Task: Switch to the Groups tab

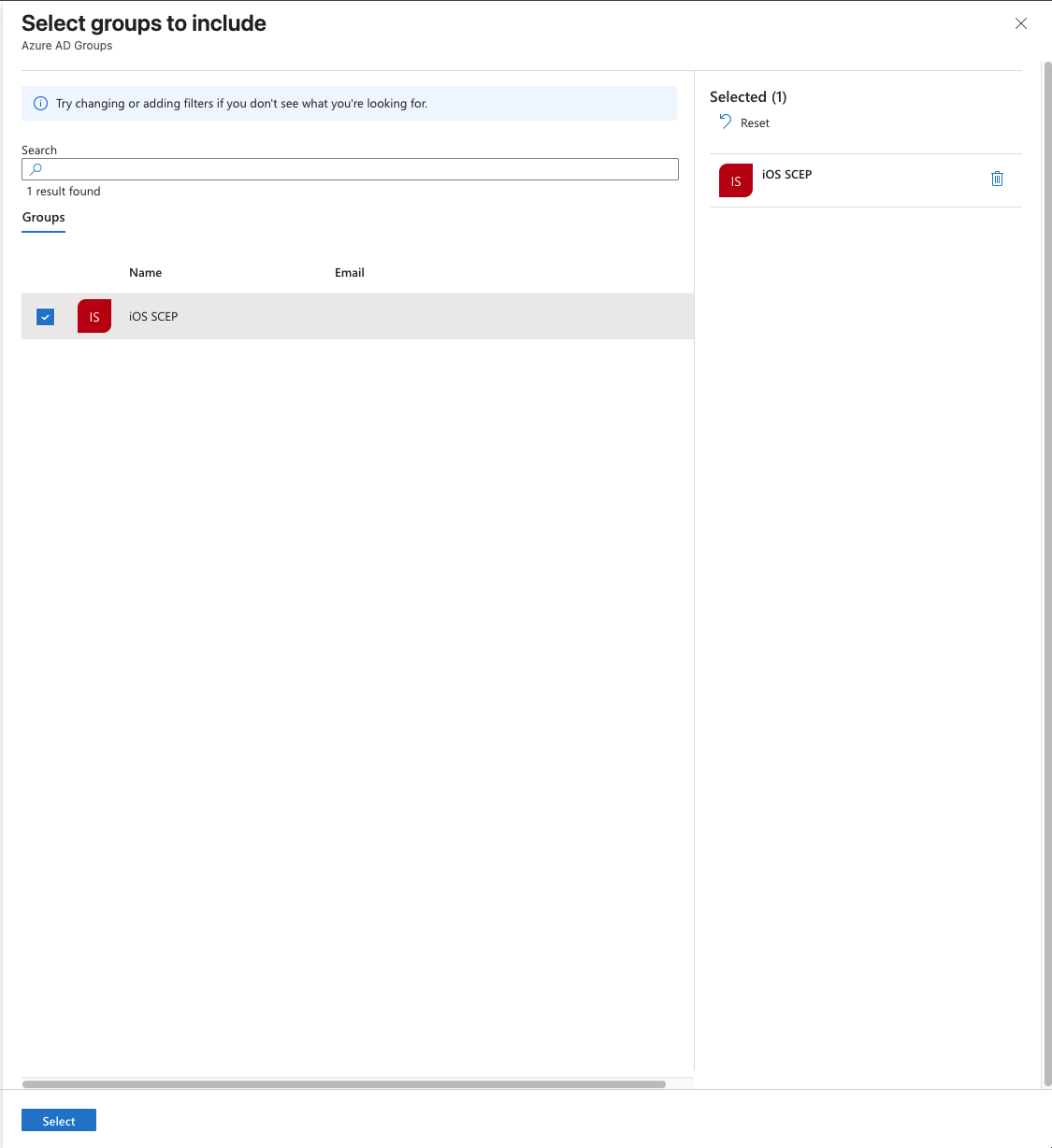Action: coord(43,217)
